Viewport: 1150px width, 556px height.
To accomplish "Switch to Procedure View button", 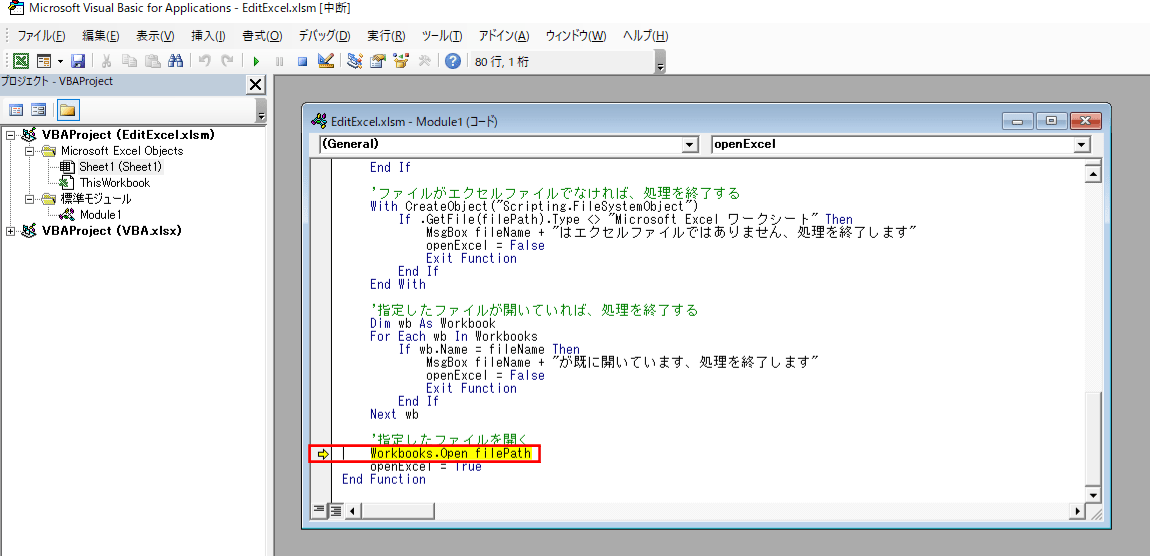I will coord(320,510).
